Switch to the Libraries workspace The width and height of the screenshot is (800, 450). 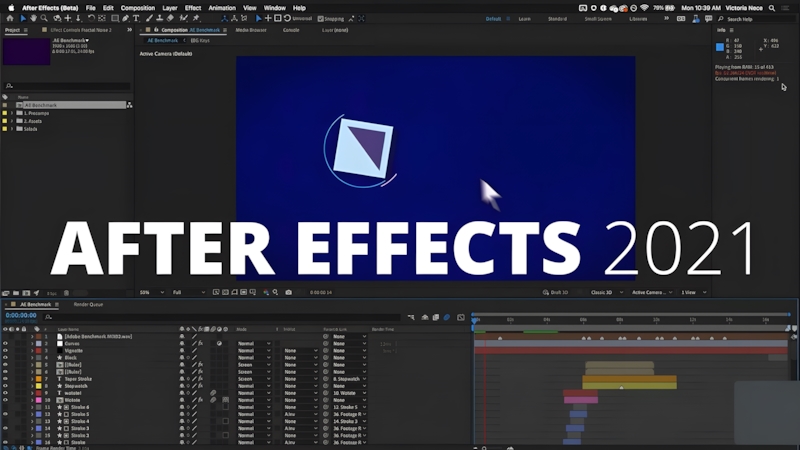point(638,19)
